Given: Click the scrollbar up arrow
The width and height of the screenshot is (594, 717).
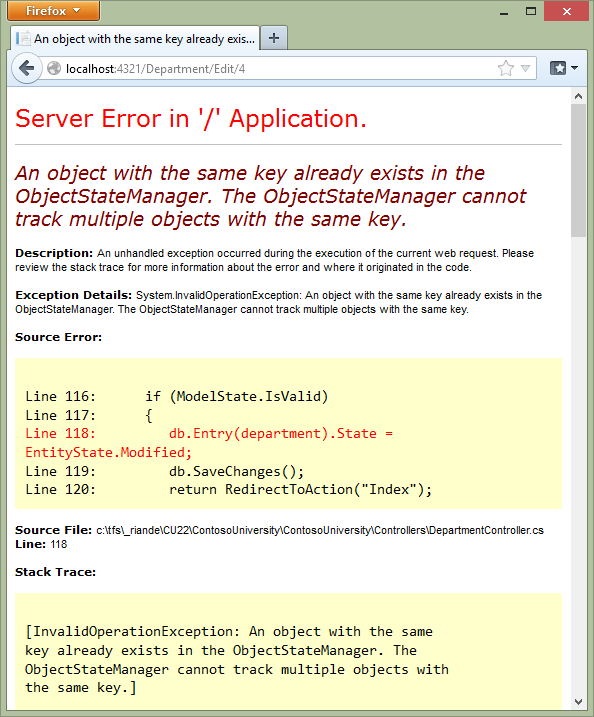Looking at the screenshot, I should [578, 96].
